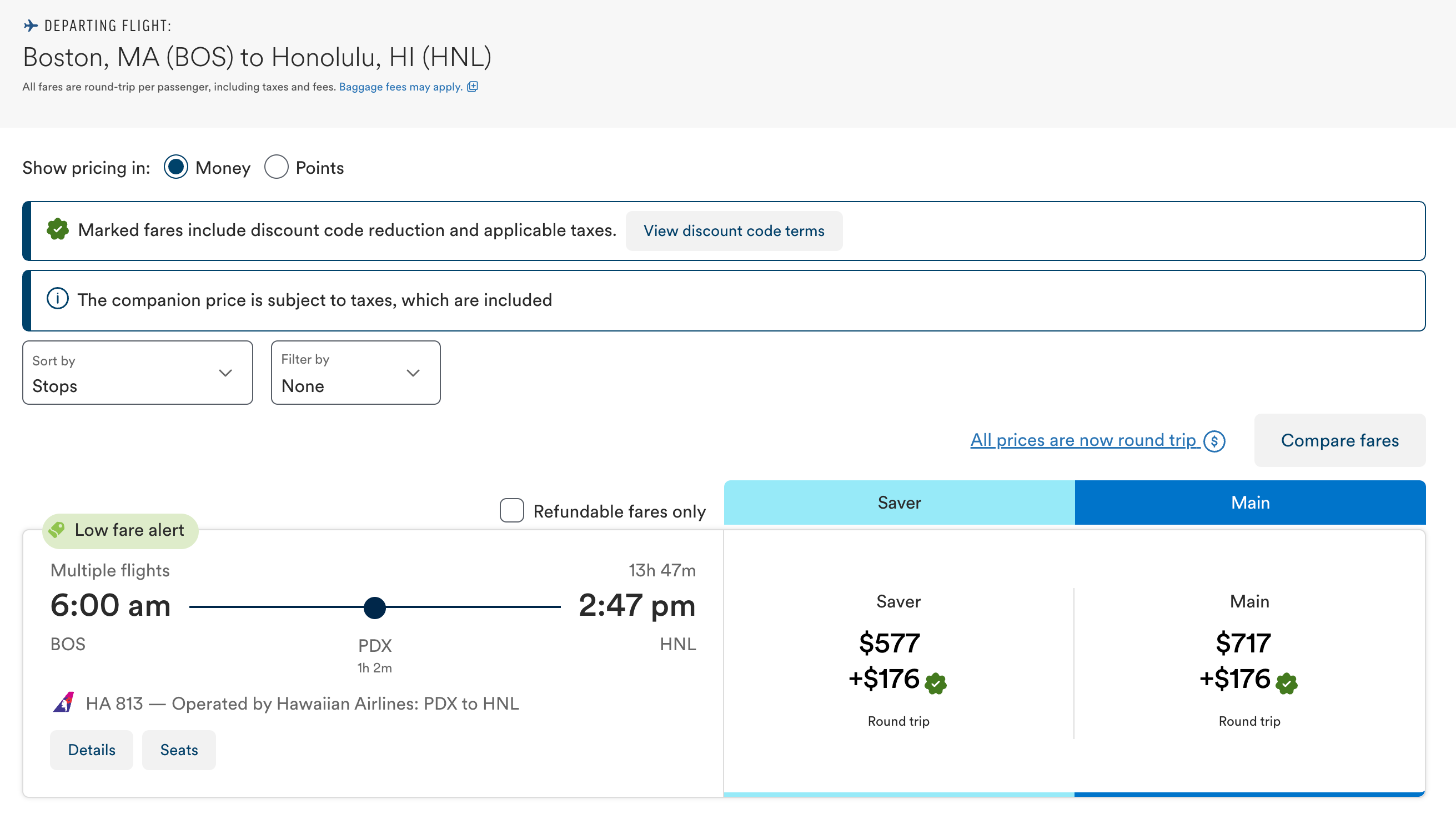Image resolution: width=1456 pixels, height=814 pixels.
Task: Click the external link icon after baggage fees
Action: (473, 87)
